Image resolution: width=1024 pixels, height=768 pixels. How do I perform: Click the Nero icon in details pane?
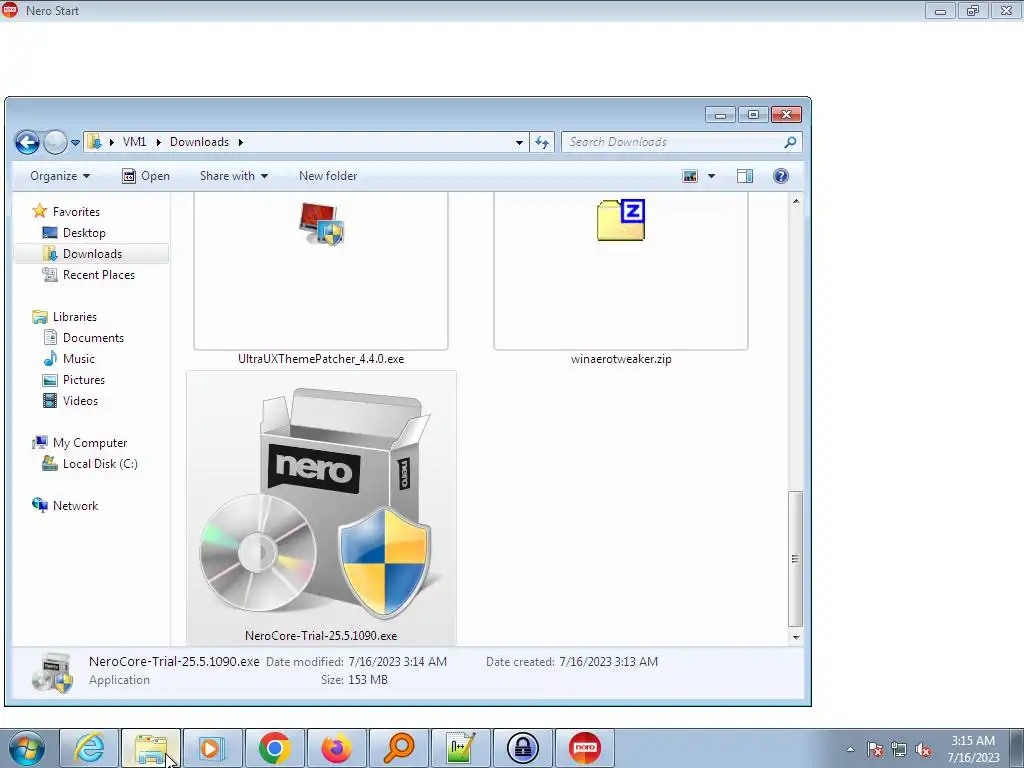(52, 673)
